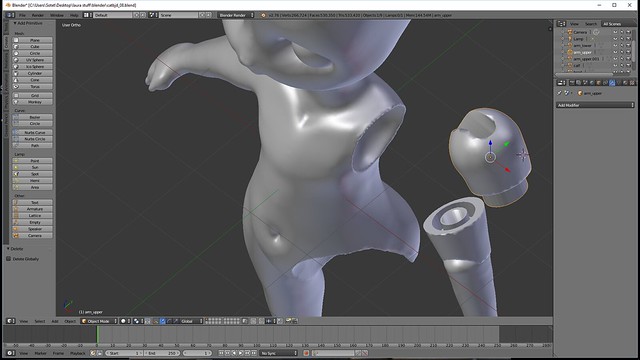Check the Delete Globally checkbox
The image size is (640, 360).
pyautogui.click(x=9, y=259)
